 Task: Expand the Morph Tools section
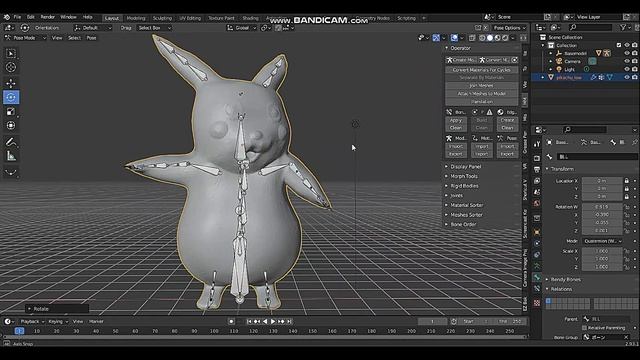[x=464, y=176]
